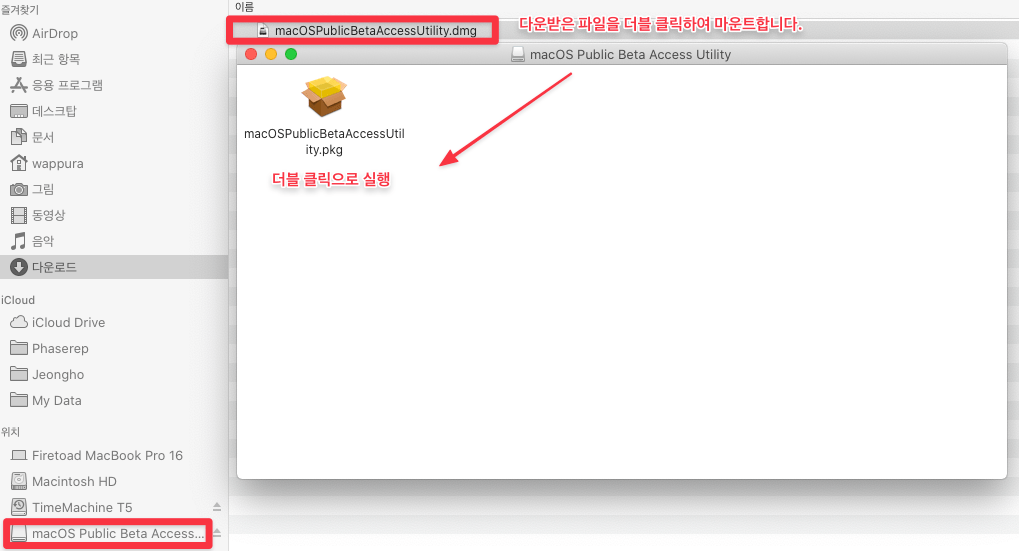Click the folder icon beside My Data
The width and height of the screenshot is (1019, 551).
coord(19,400)
